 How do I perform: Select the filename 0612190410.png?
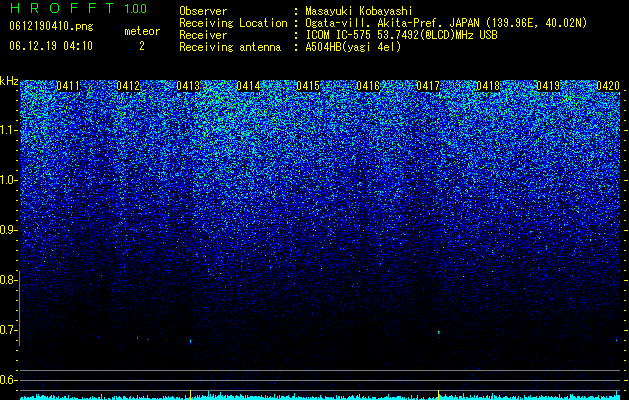[x=51, y=26]
